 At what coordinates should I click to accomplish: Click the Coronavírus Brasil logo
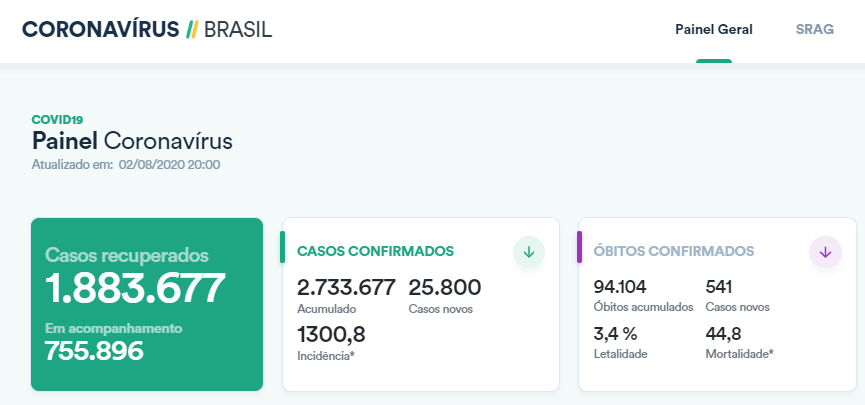(x=146, y=30)
